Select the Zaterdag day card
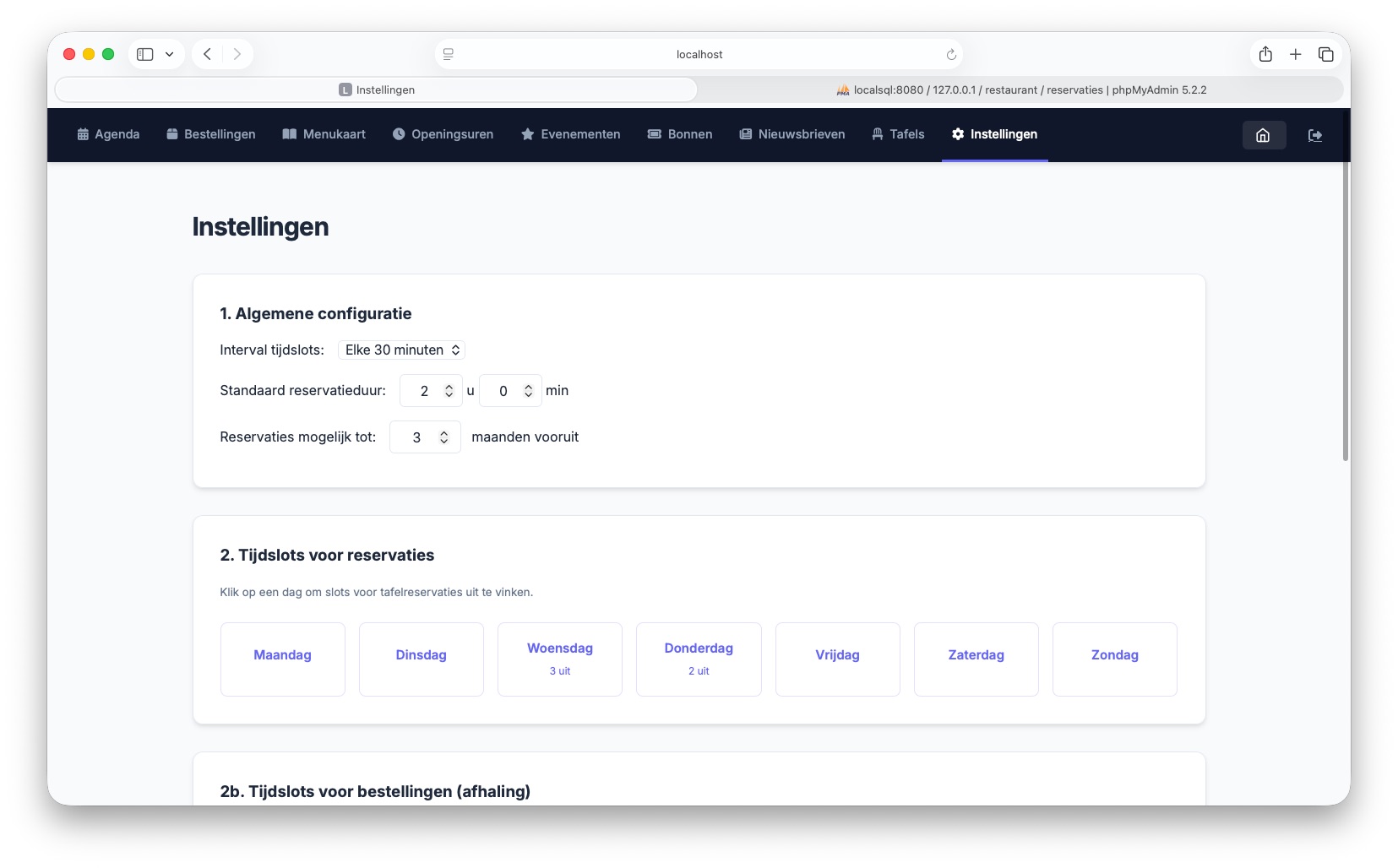The height and width of the screenshot is (868, 1398). pyautogui.click(x=976, y=659)
